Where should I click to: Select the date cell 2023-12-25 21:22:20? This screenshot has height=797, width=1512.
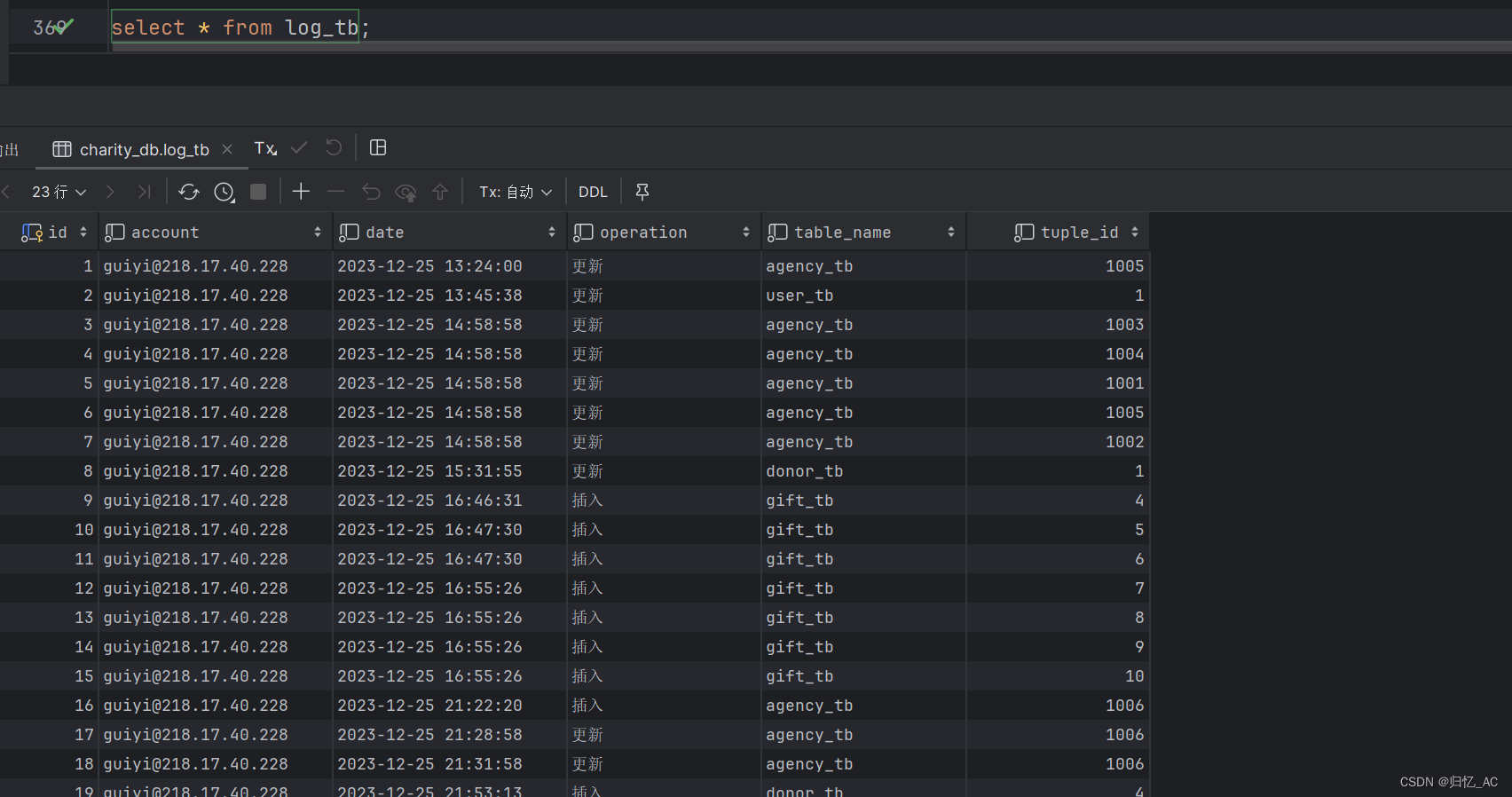pos(450,706)
